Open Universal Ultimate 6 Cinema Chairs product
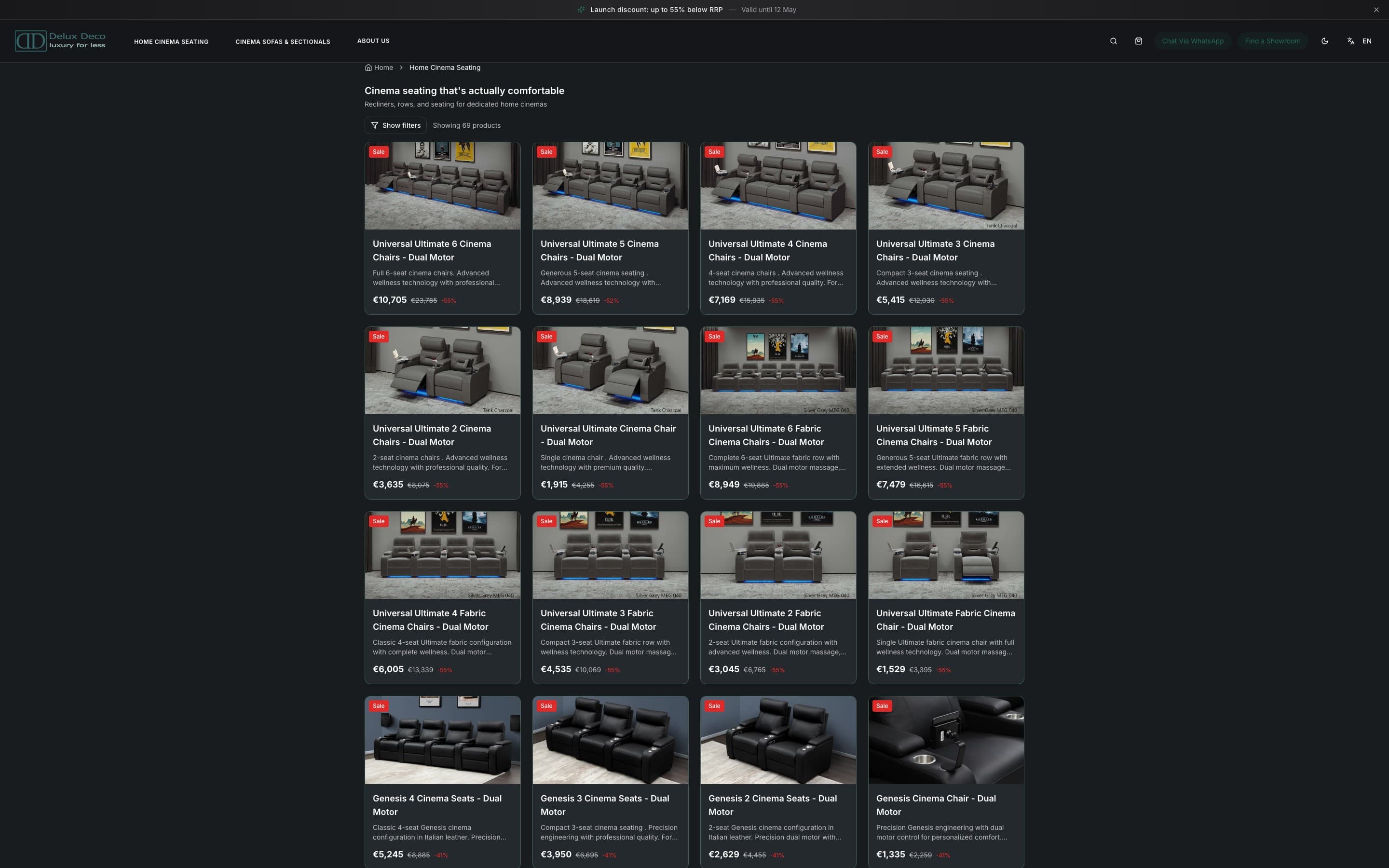 click(432, 250)
